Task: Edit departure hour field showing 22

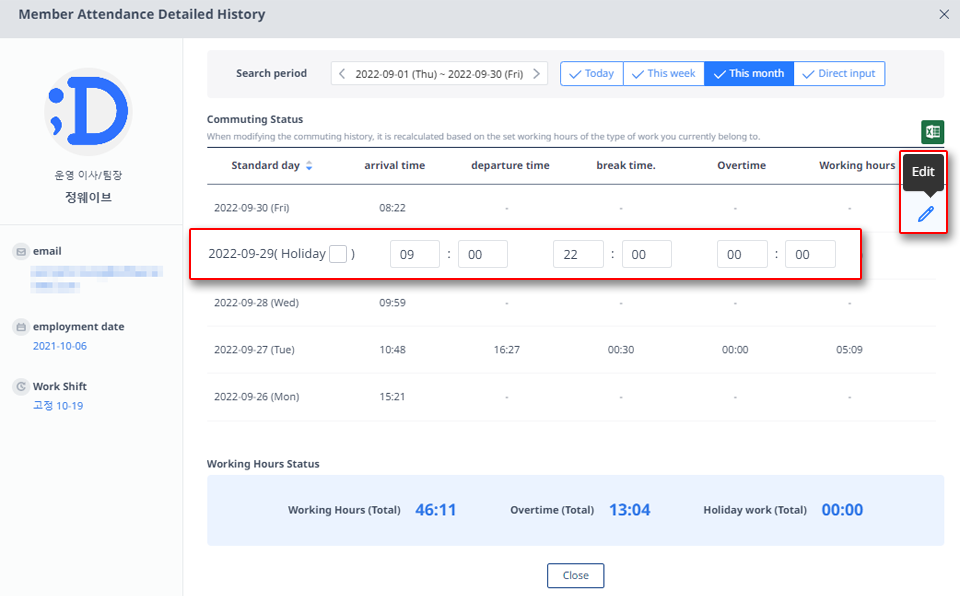Action: click(578, 254)
